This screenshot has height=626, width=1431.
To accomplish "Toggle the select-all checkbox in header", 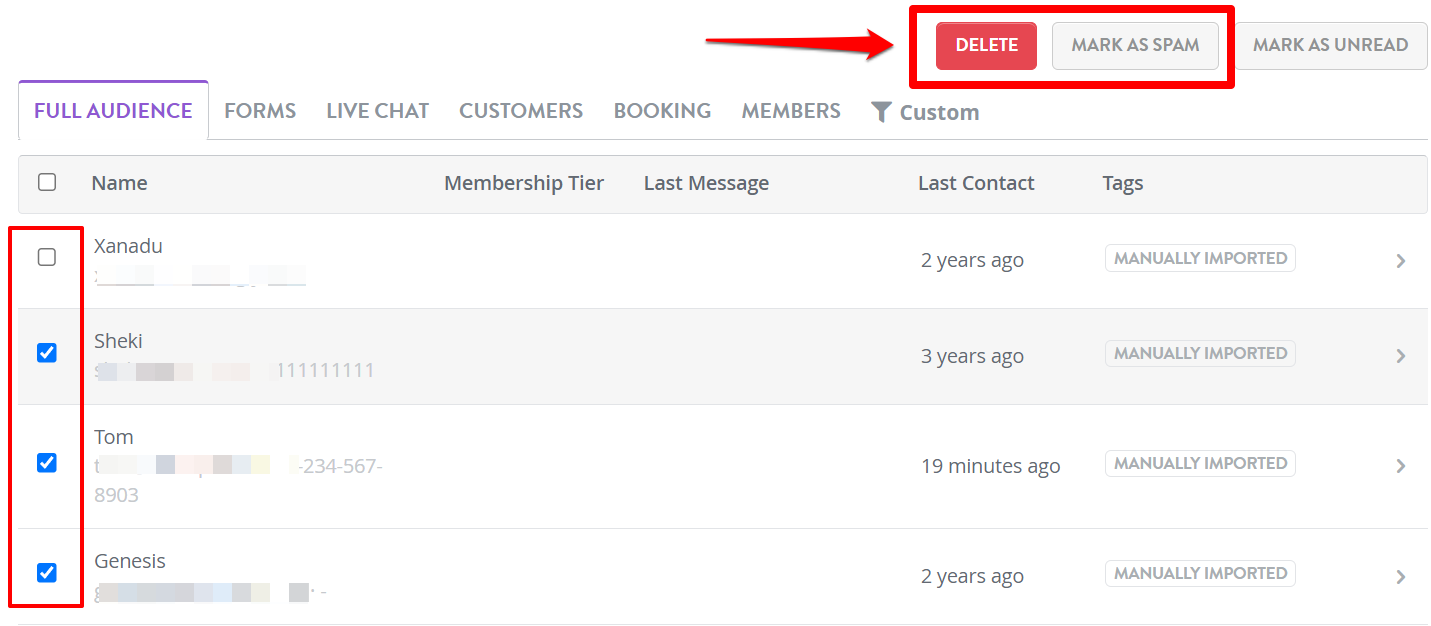I will (47, 182).
